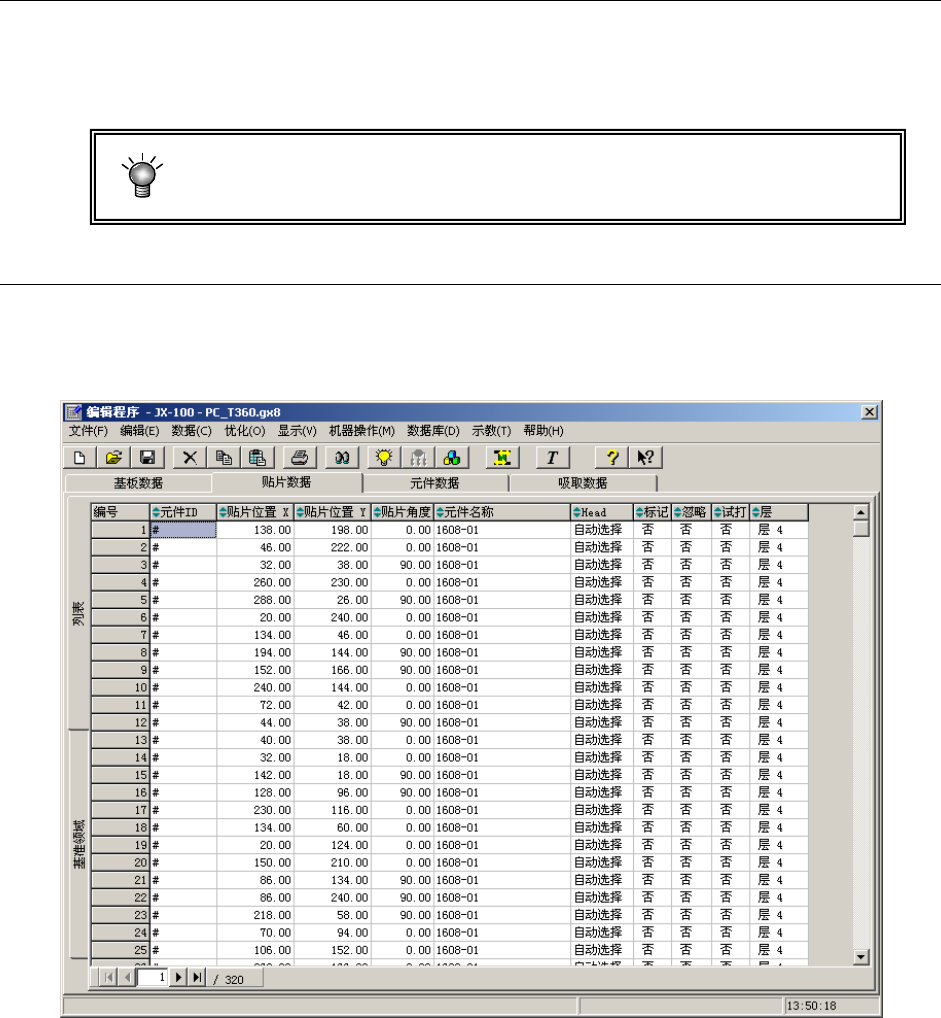This screenshot has width=941, height=1018.
Task: Open the 机器操作(M) menu
Action: point(362,431)
